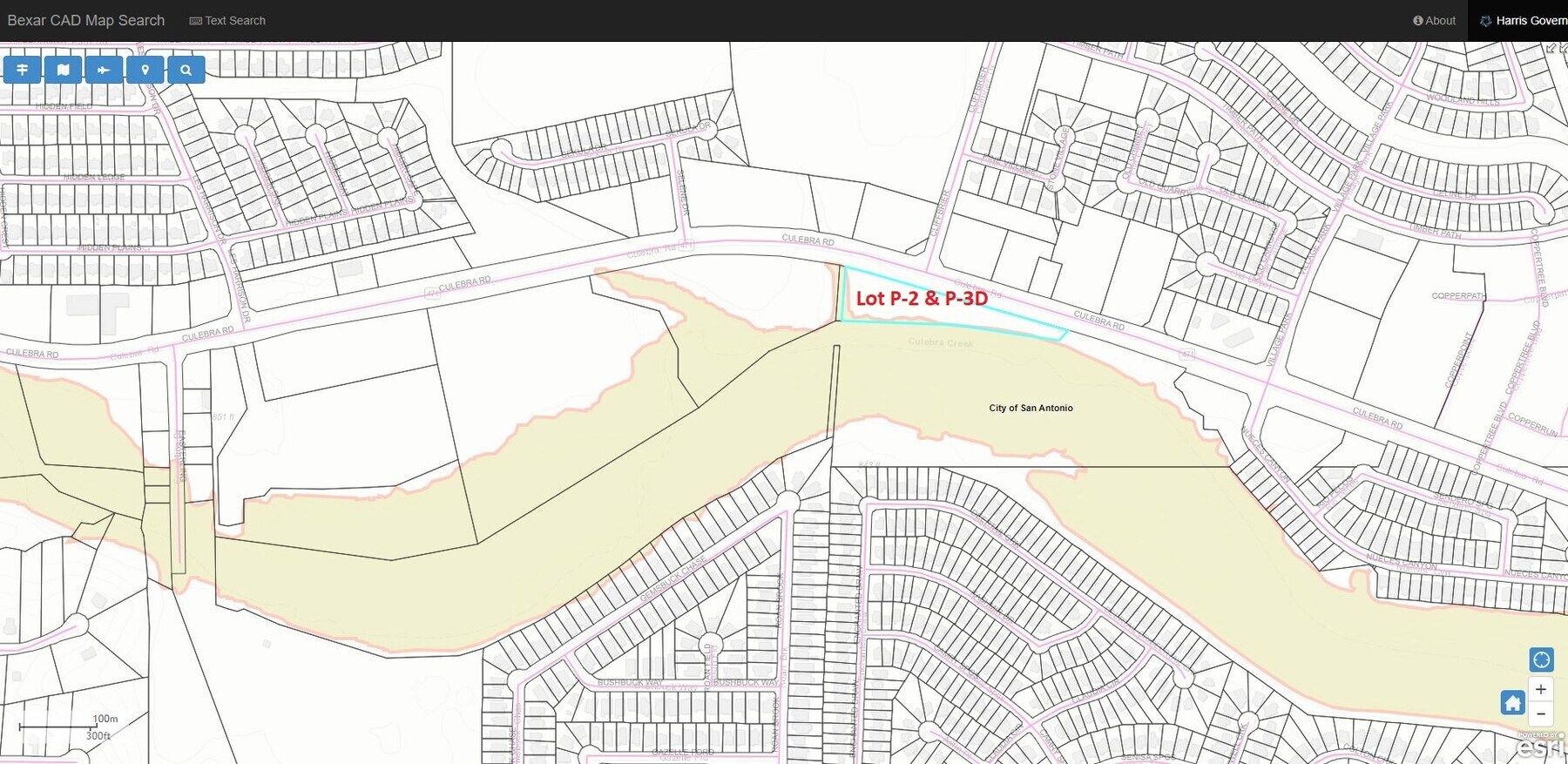Viewport: 1568px width, 764px height.
Task: Open the About page
Action: (1434, 20)
